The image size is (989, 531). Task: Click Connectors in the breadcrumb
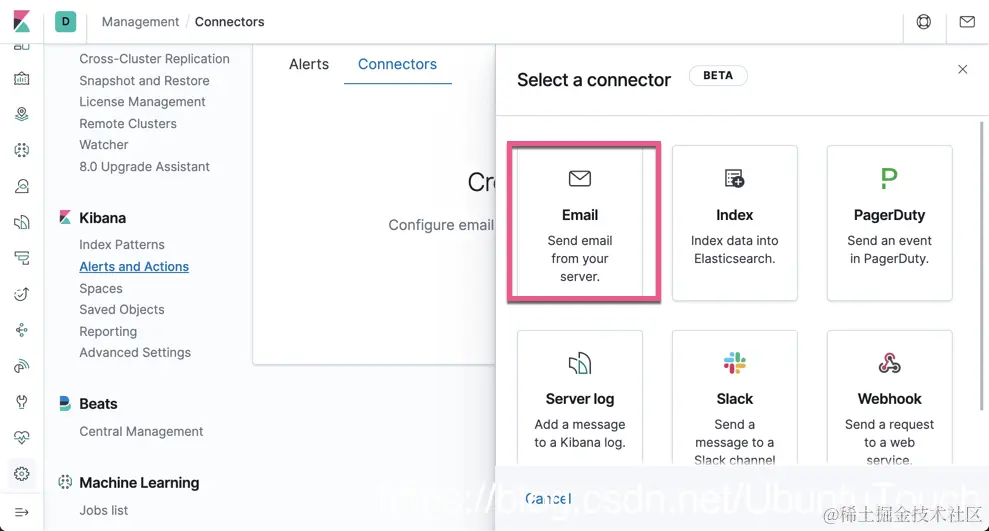[x=230, y=21]
